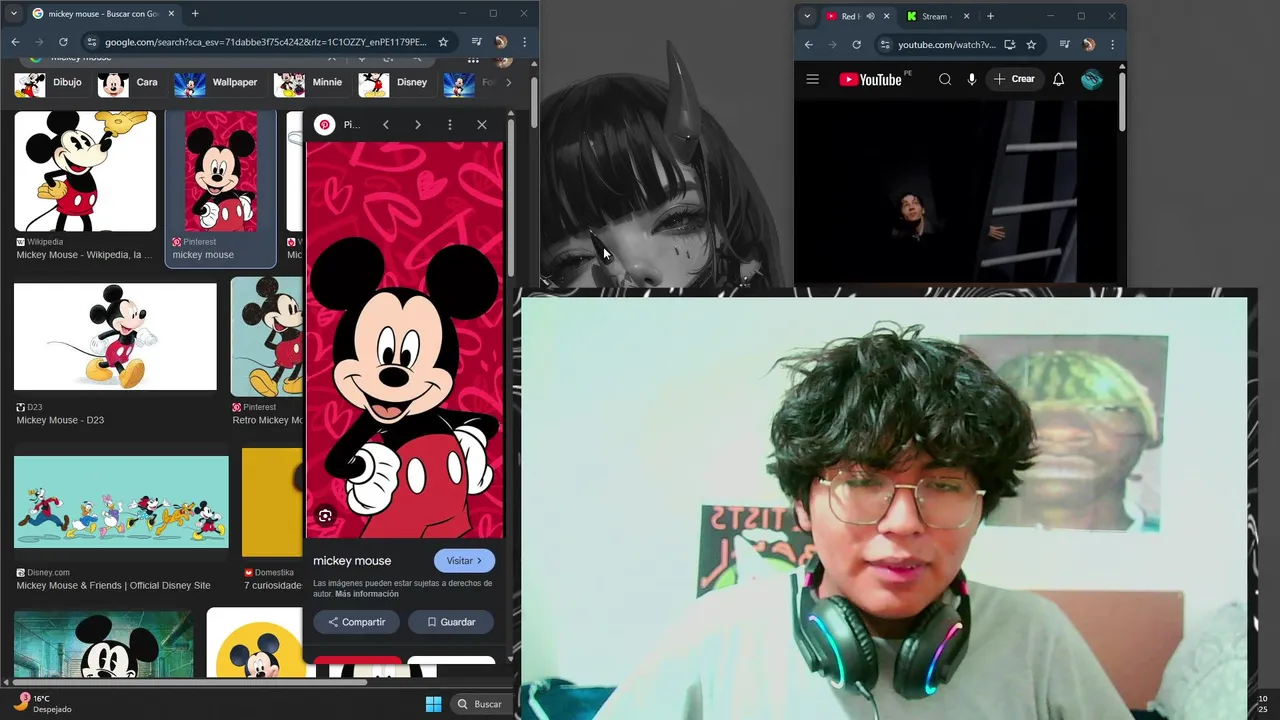The image size is (1280, 720).
Task: Open Pinterest mickey mouse thumbnail with red background
Action: [x=220, y=171]
